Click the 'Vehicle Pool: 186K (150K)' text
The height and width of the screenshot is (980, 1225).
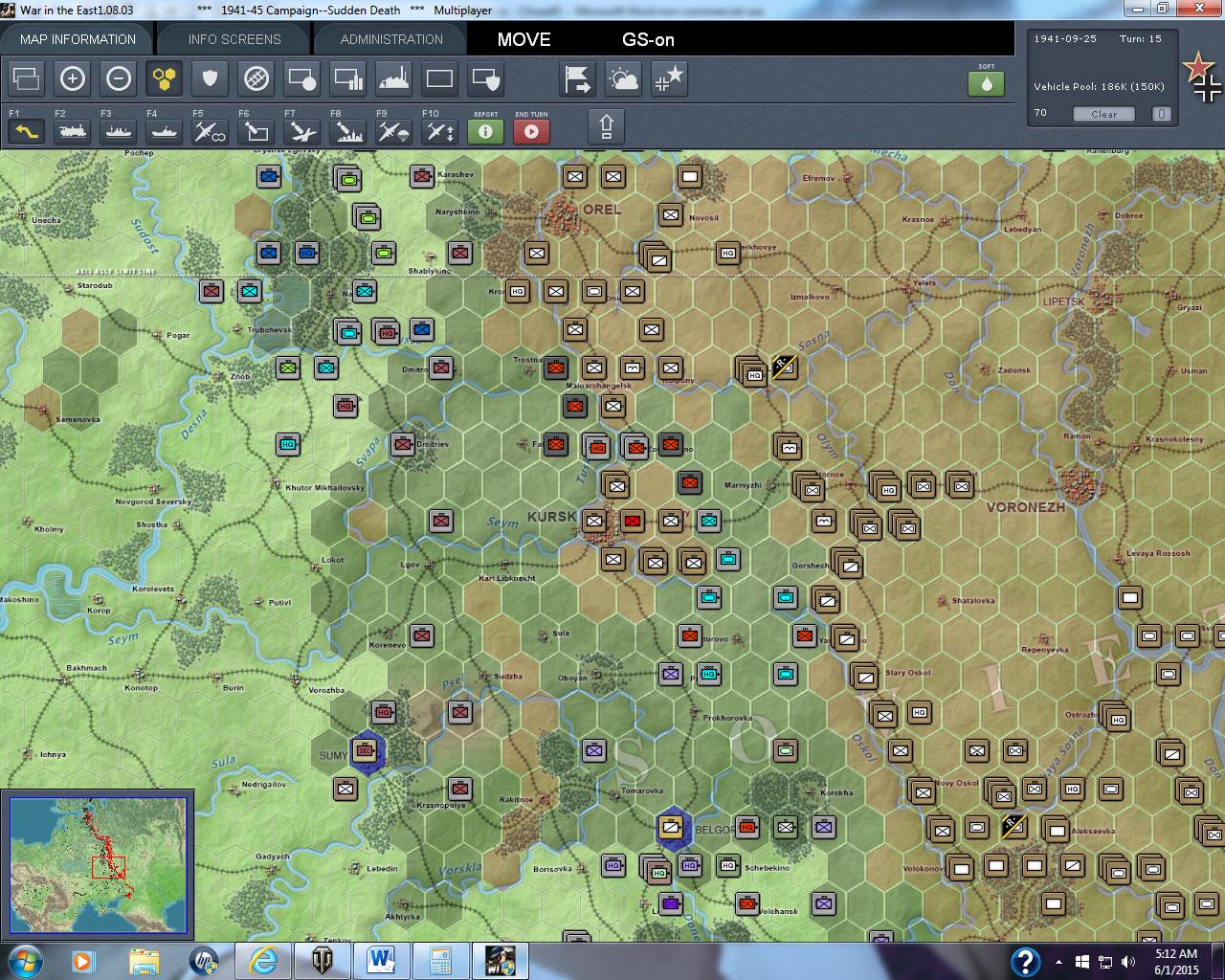[1099, 86]
